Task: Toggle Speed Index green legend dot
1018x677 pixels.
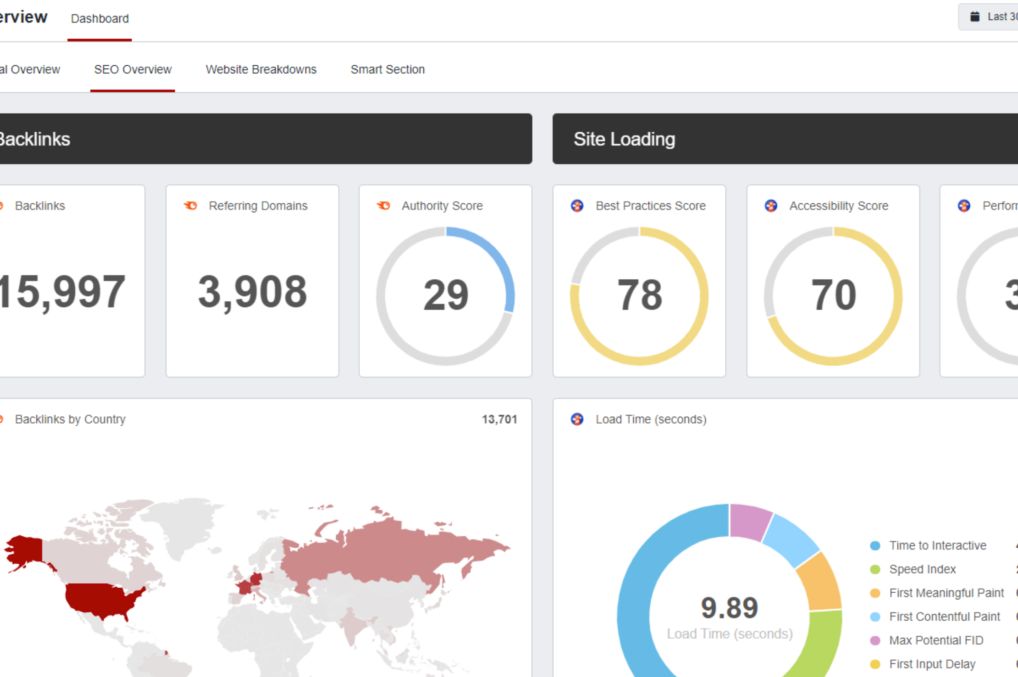Action: [x=875, y=569]
